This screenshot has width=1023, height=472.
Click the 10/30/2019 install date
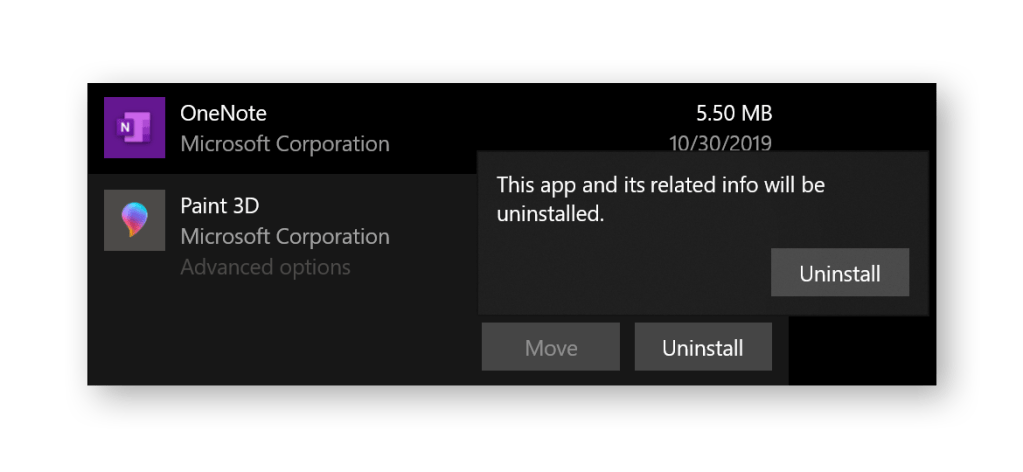[720, 143]
